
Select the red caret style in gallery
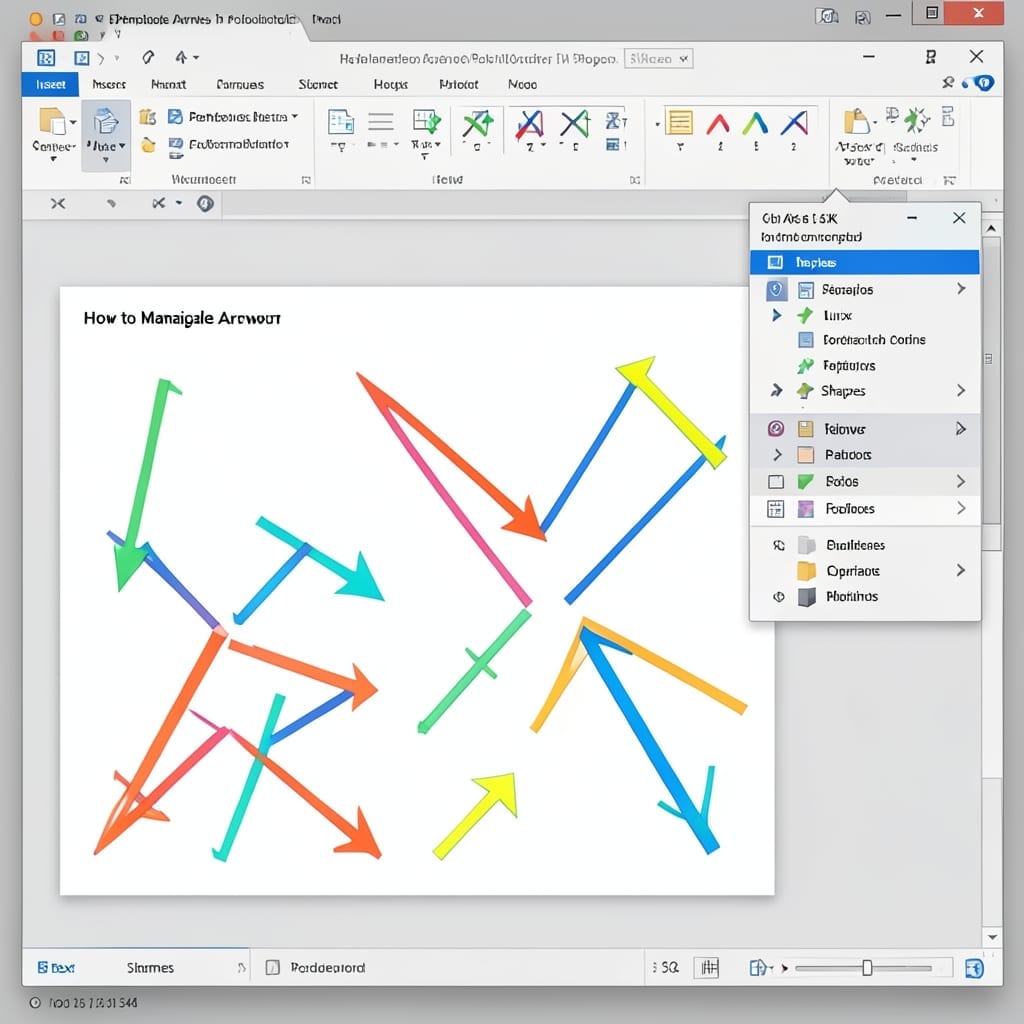718,123
